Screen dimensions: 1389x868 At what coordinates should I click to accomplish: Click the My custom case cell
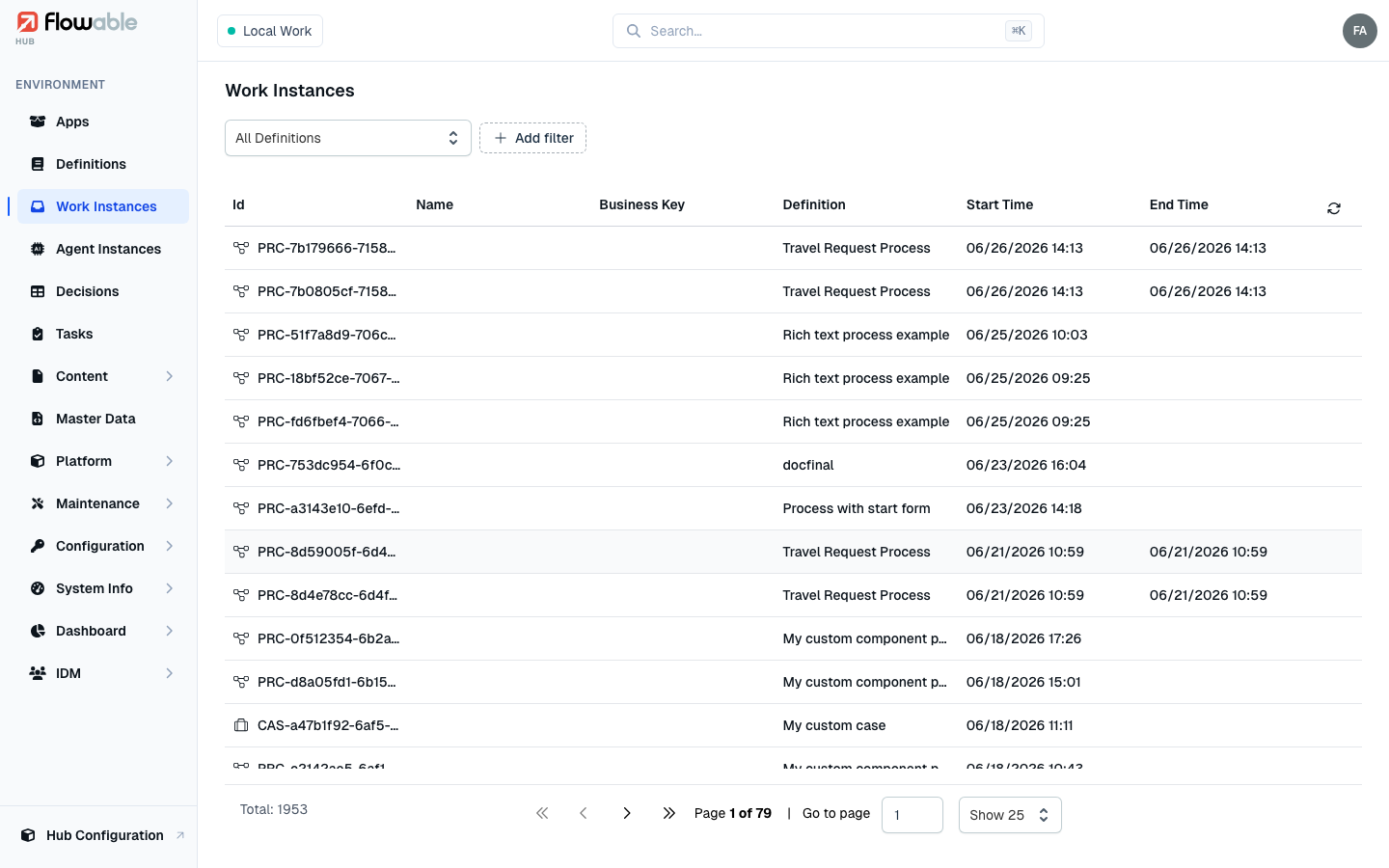coord(834,725)
